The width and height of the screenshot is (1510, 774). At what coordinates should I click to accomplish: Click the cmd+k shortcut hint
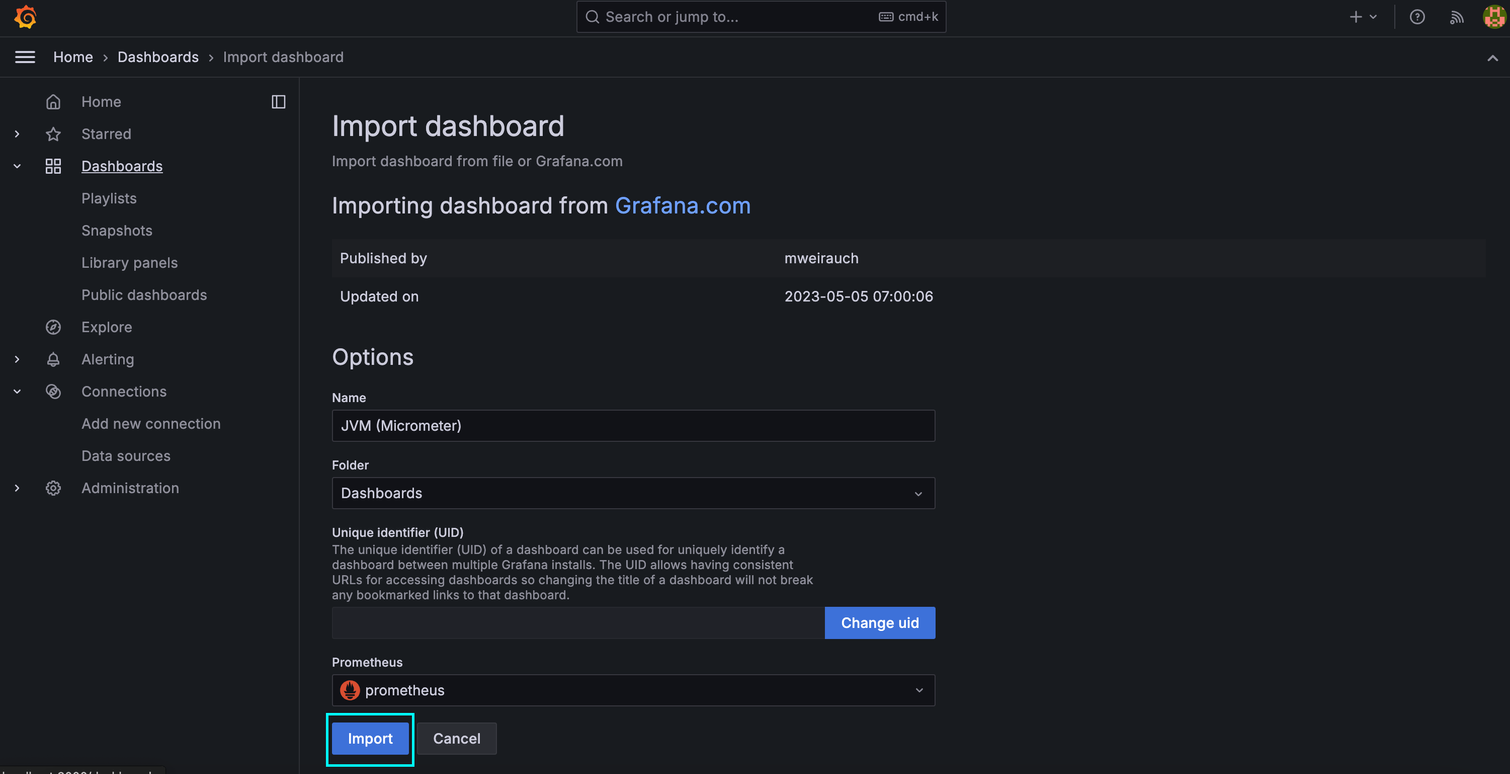pyautogui.click(x=908, y=17)
